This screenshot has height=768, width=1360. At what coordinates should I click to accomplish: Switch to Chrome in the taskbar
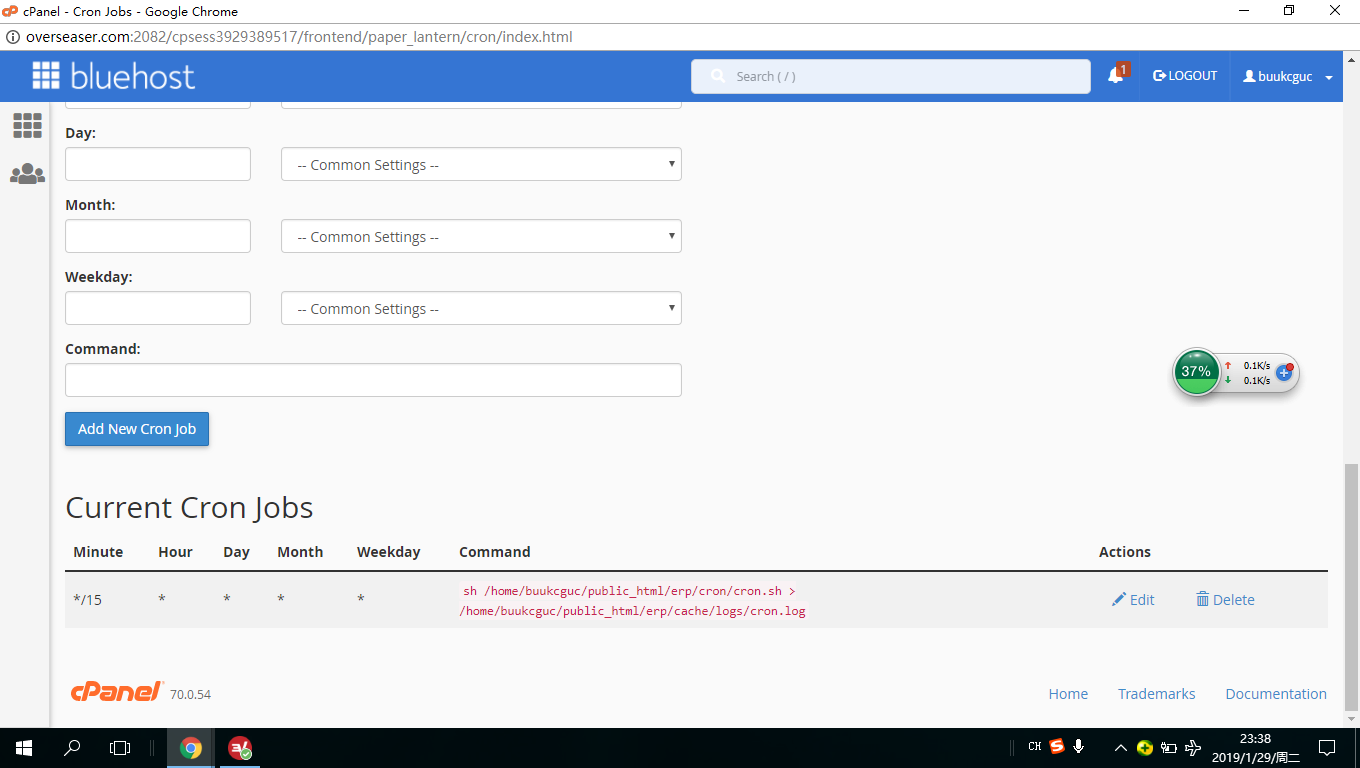190,748
